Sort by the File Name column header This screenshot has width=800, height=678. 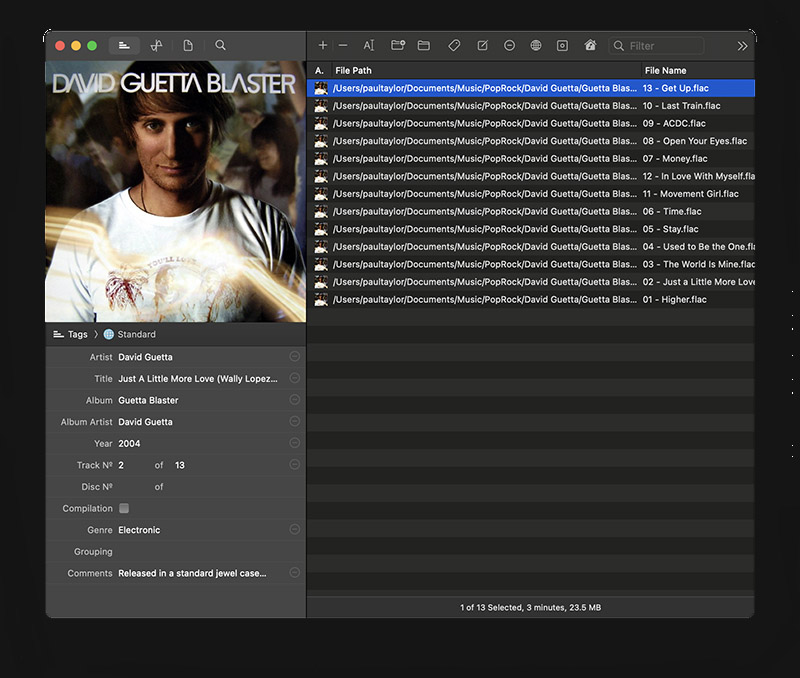(698, 70)
